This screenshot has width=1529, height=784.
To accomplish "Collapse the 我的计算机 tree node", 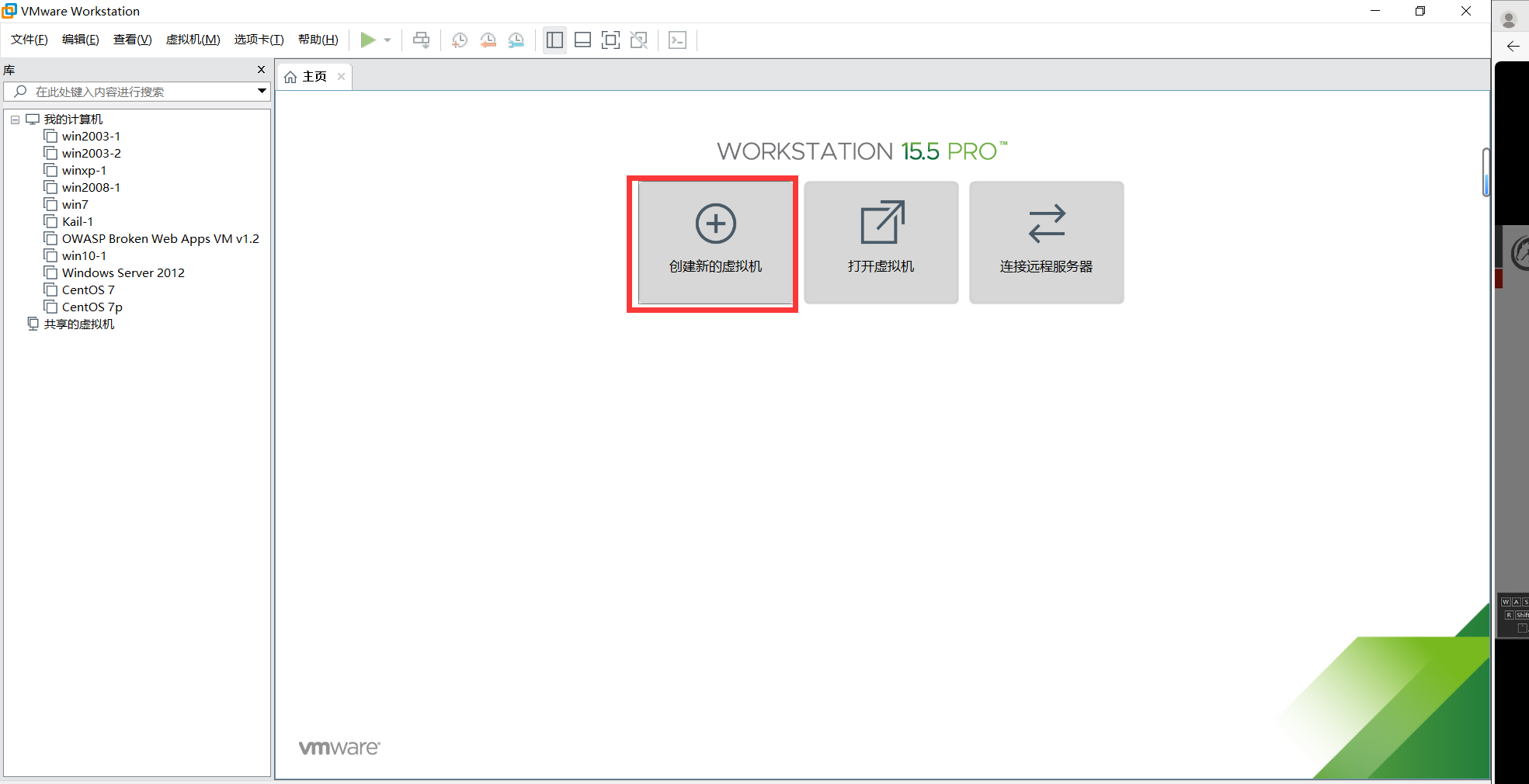I will 15,119.
